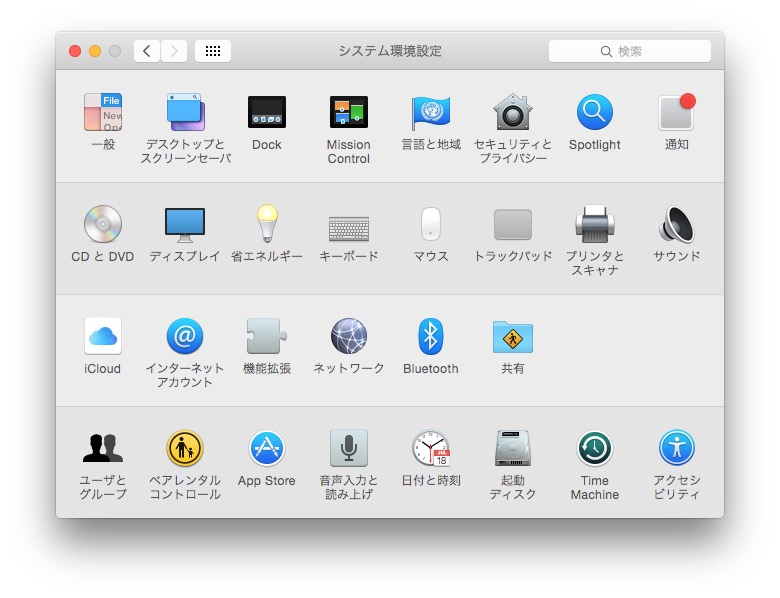Go forward with the right chevron button

[x=174, y=51]
